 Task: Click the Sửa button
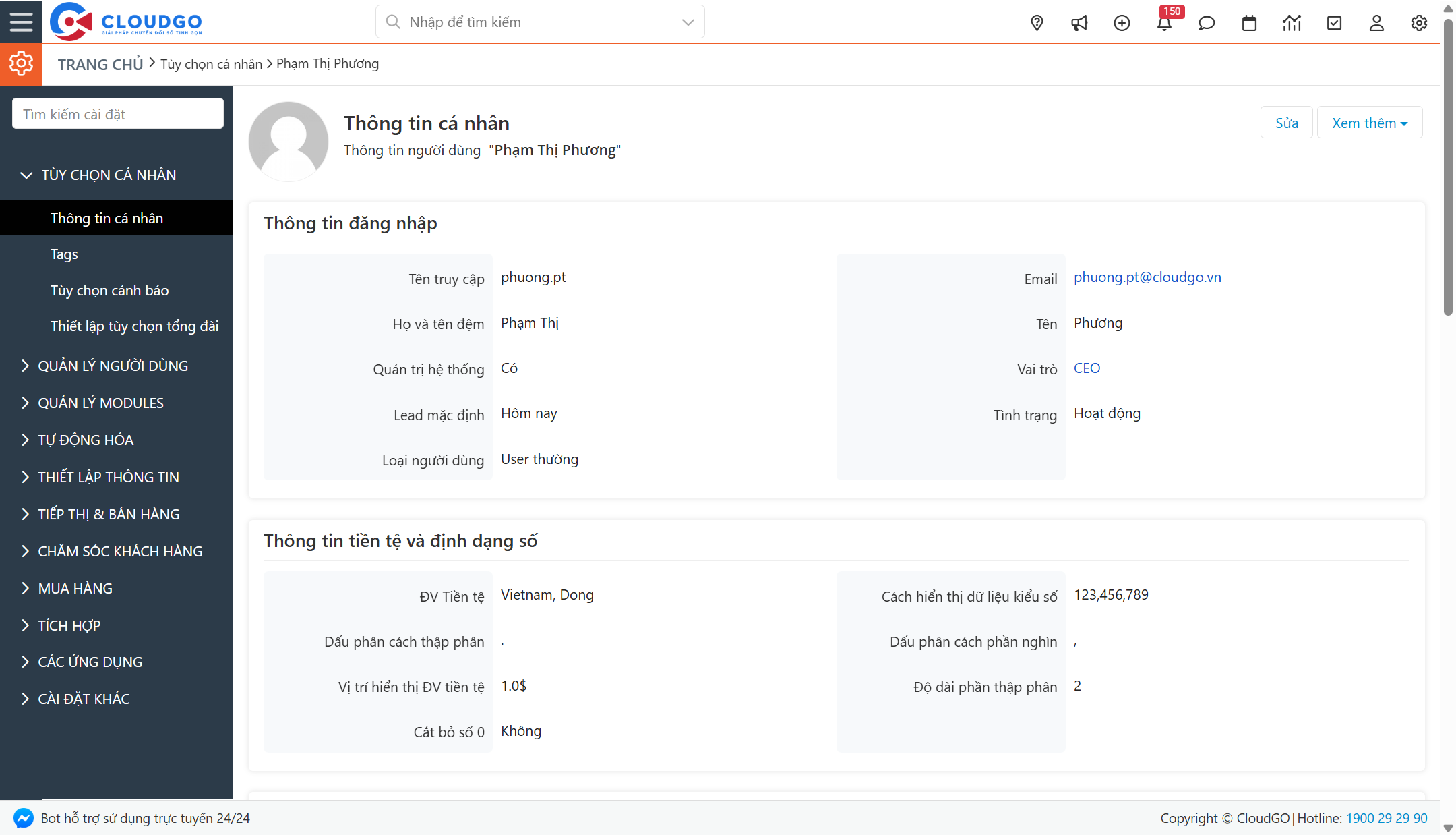click(1285, 122)
